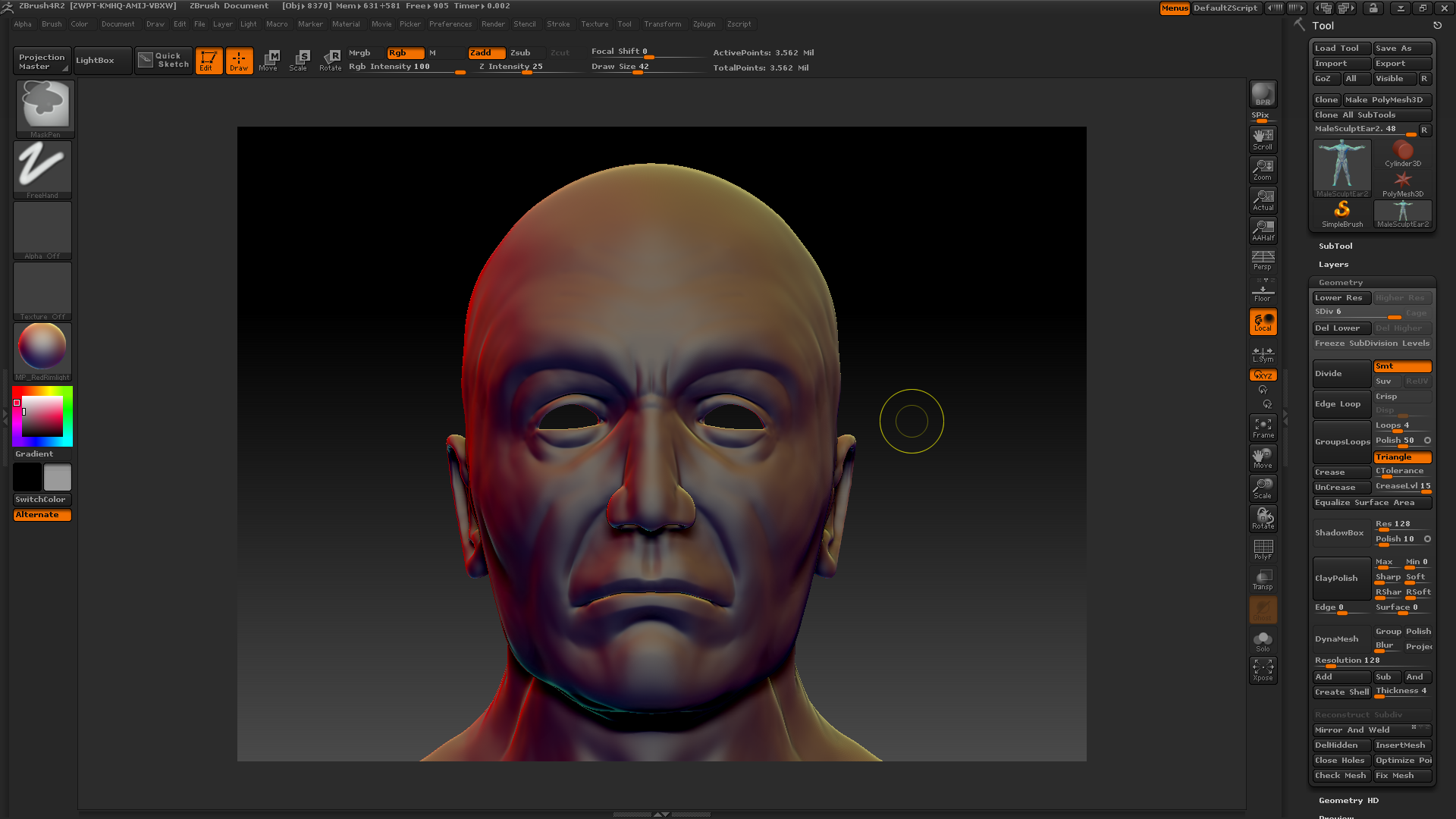This screenshot has width=1456, height=819.
Task: Open the Alpha Off selector
Action: point(42,231)
